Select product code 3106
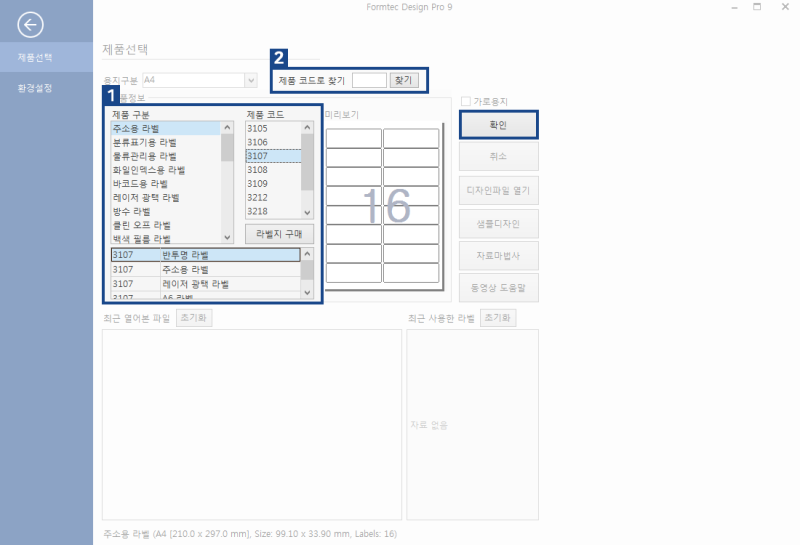This screenshot has width=800, height=545. click(x=273, y=142)
